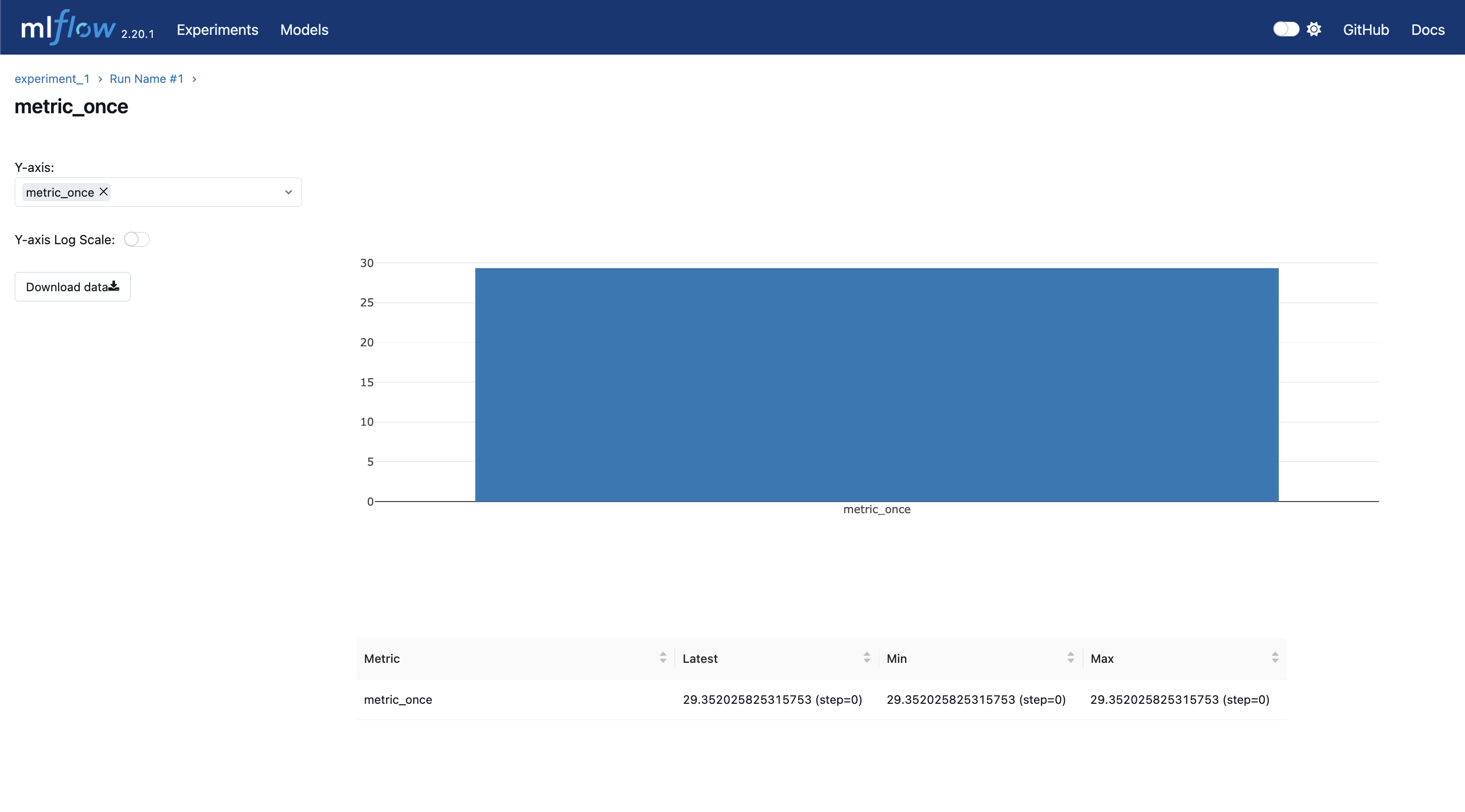Click the y-axis tick label 30
This screenshot has height=812, width=1465.
pos(367,263)
